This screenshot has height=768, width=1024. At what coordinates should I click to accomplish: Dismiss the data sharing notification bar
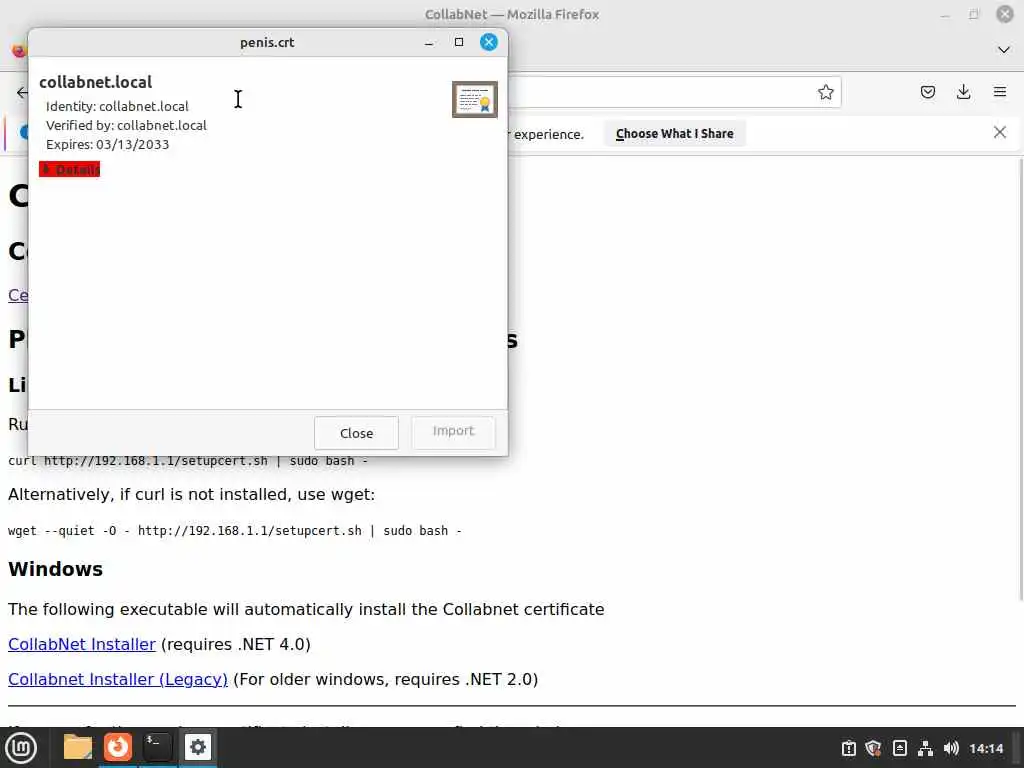(1000, 133)
